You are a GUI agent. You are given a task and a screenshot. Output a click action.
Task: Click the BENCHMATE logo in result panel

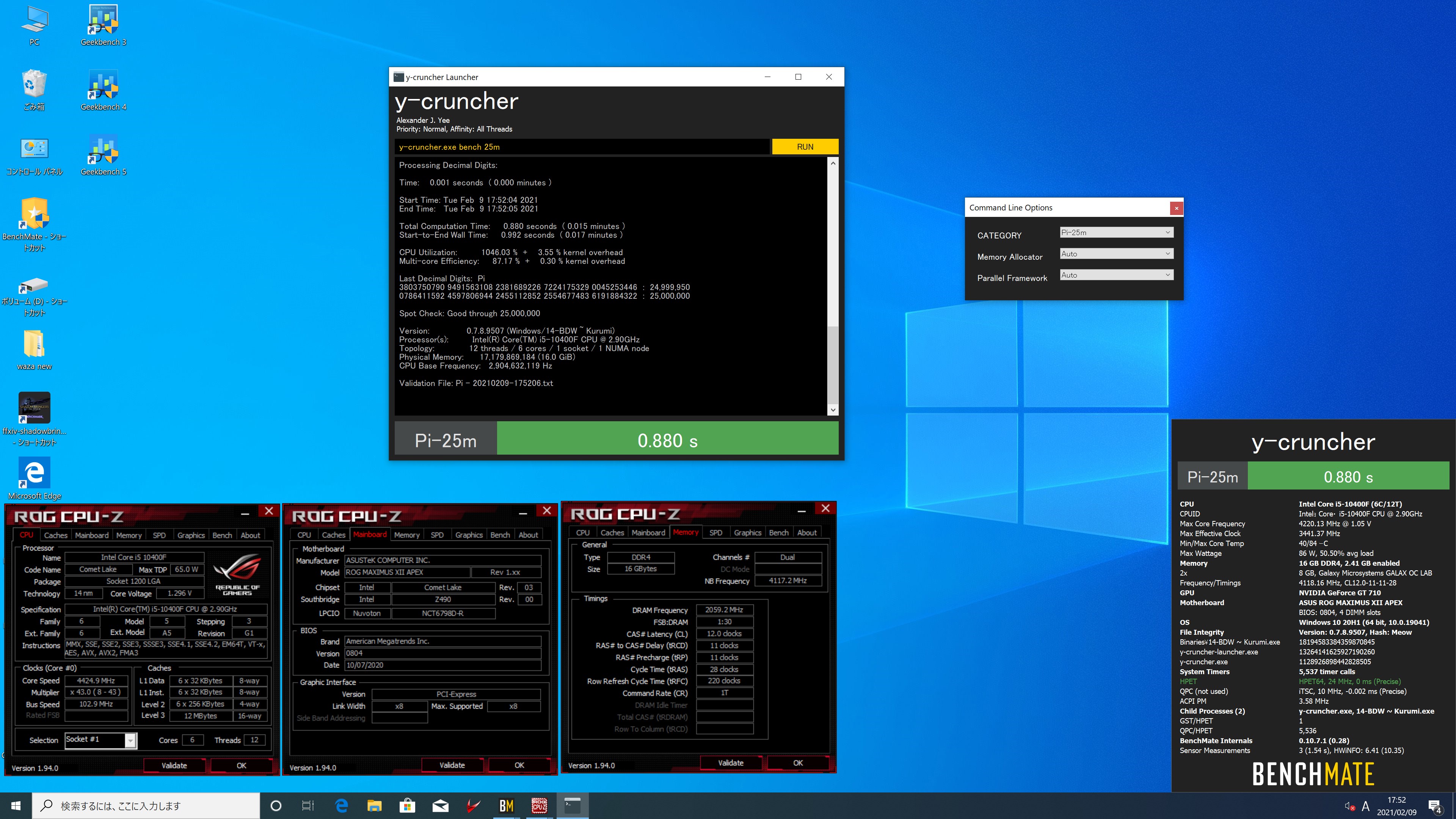(x=1313, y=774)
